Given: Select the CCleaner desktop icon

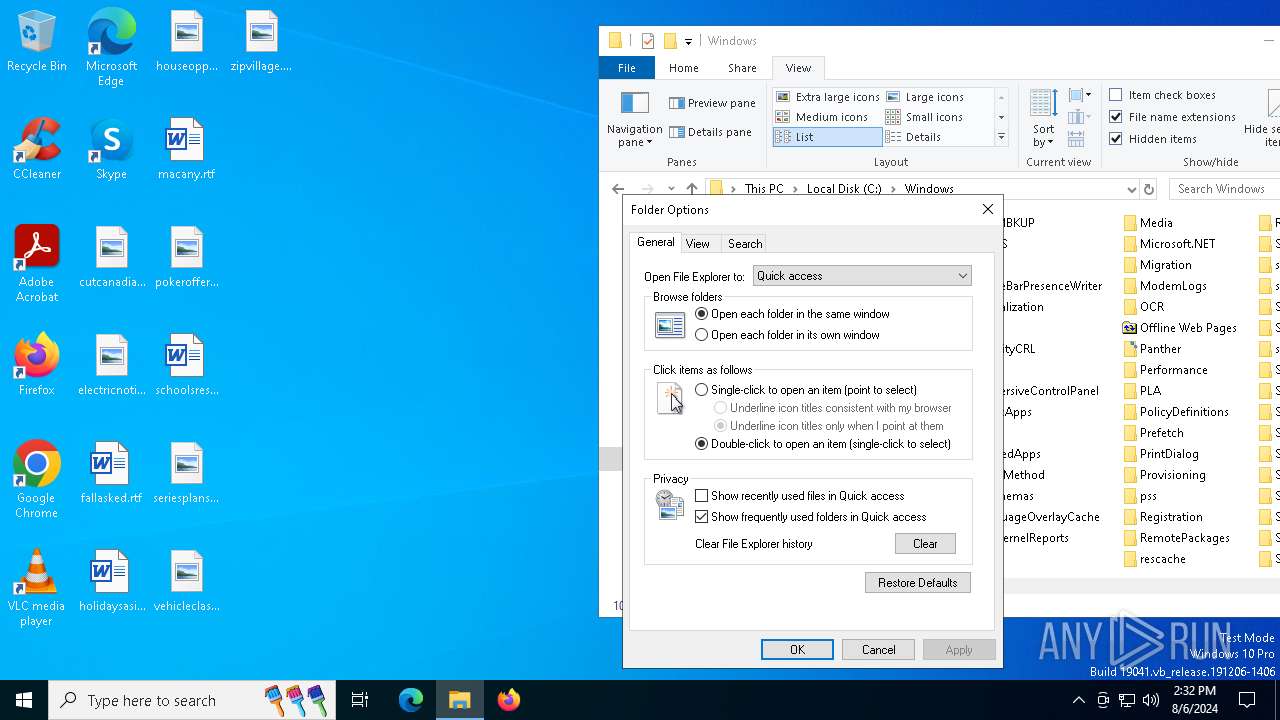Looking at the screenshot, I should tap(36, 149).
